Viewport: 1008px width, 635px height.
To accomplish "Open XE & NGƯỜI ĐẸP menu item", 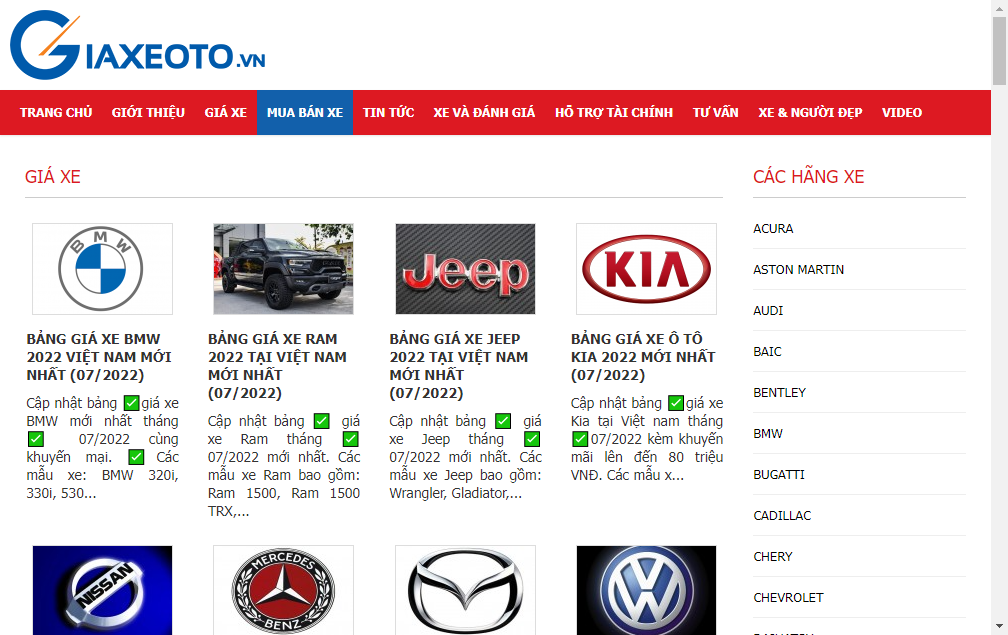I will coord(810,112).
